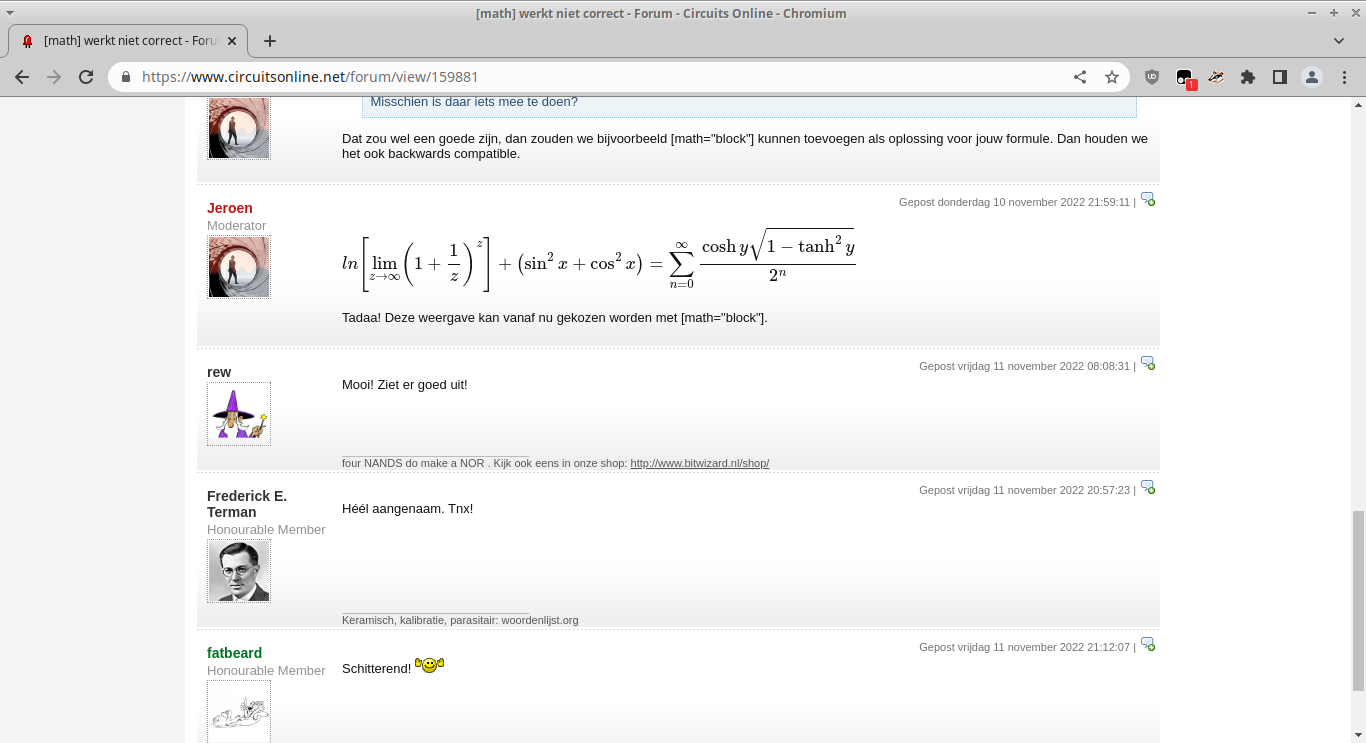The image size is (1366, 743).
Task: Select the '[math] werkt niet correct' tab
Action: point(128,41)
